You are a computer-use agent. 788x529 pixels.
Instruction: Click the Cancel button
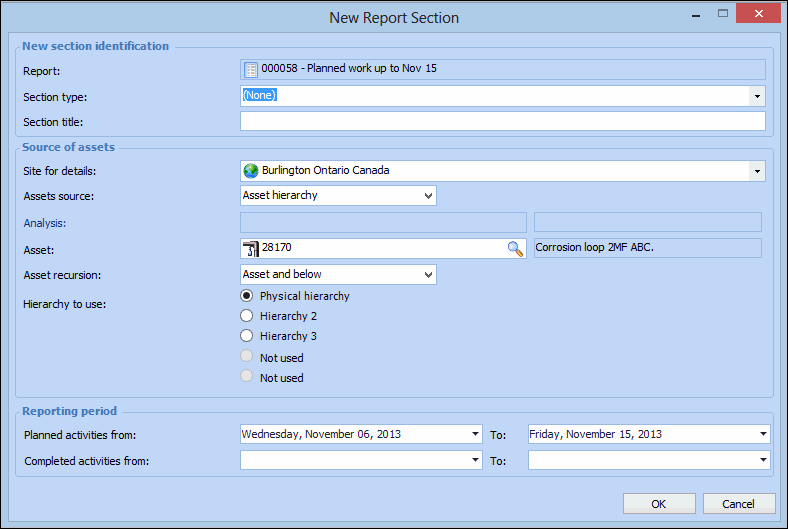click(739, 504)
